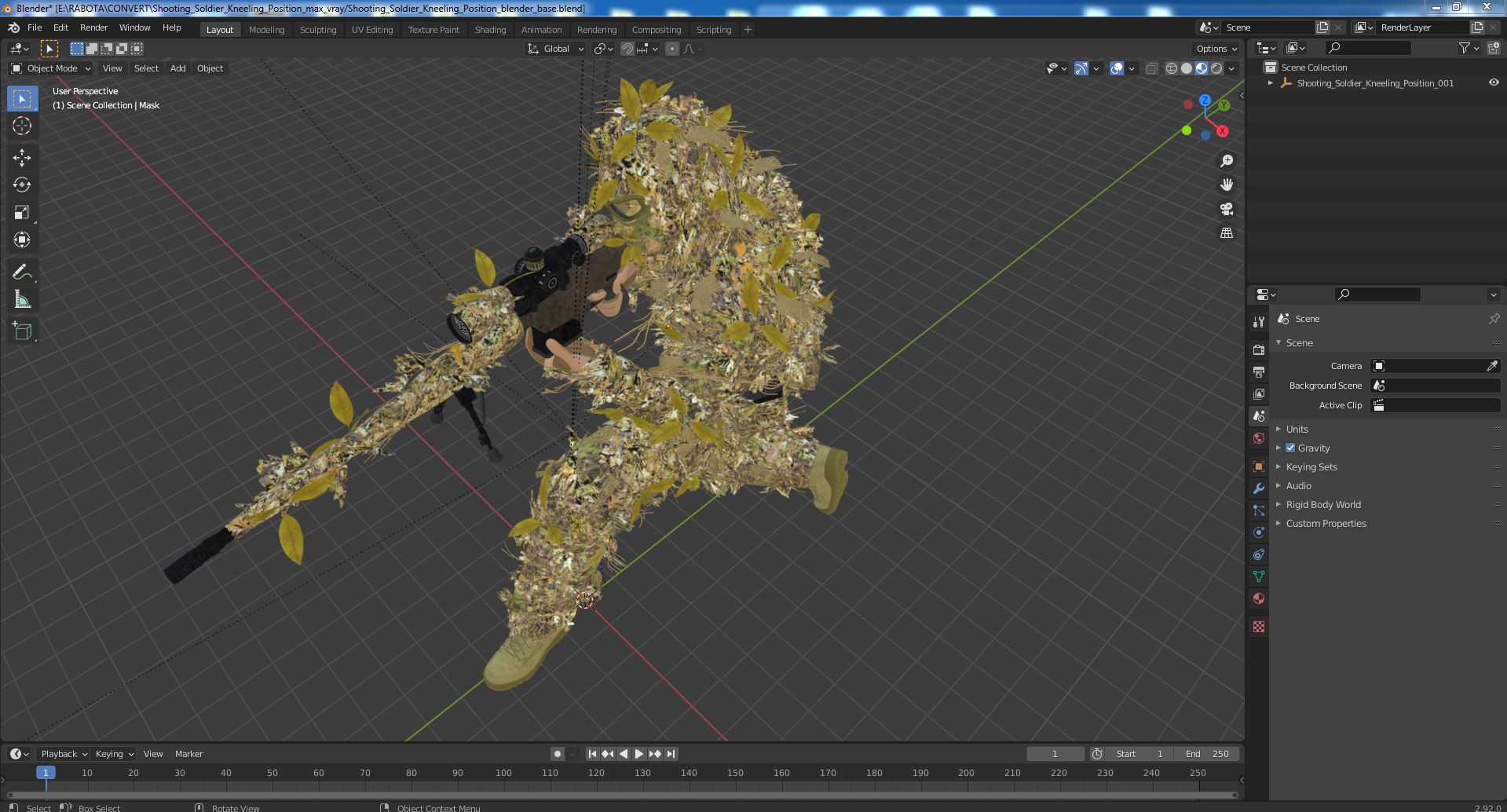This screenshot has height=812, width=1507.
Task: Toggle proportional editing button
Action: 672,49
